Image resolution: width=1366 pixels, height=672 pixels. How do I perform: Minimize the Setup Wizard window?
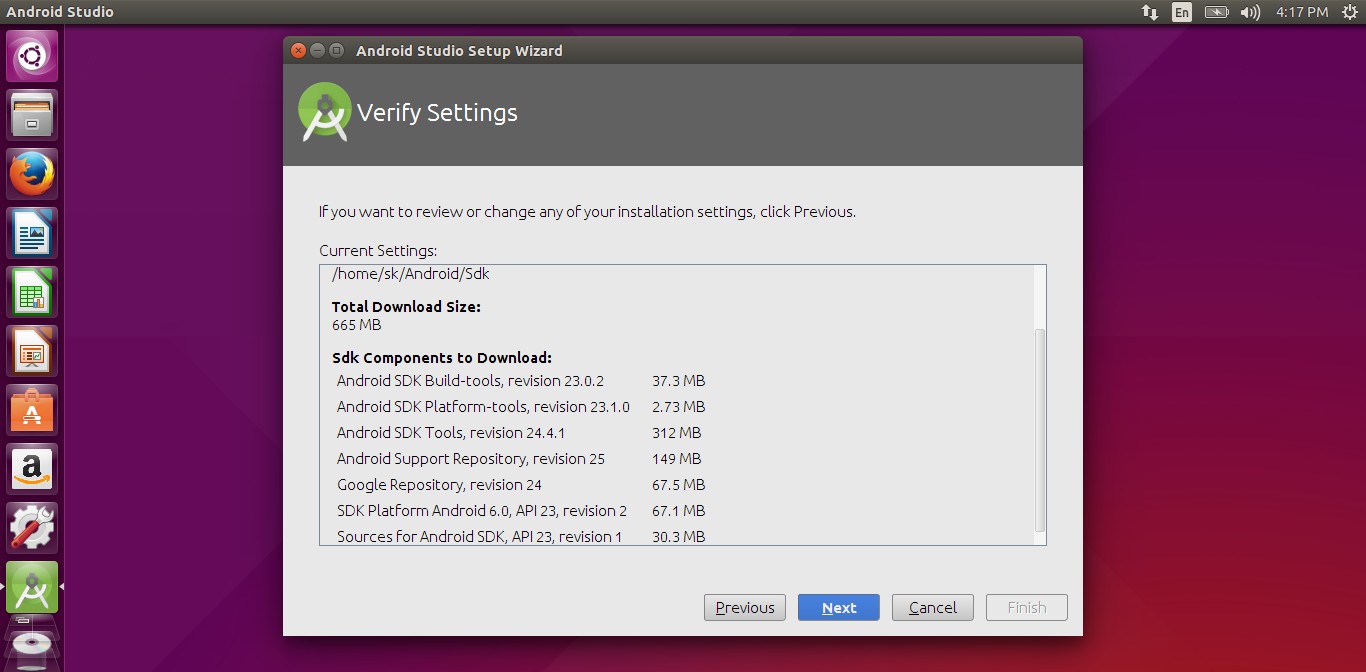point(318,50)
